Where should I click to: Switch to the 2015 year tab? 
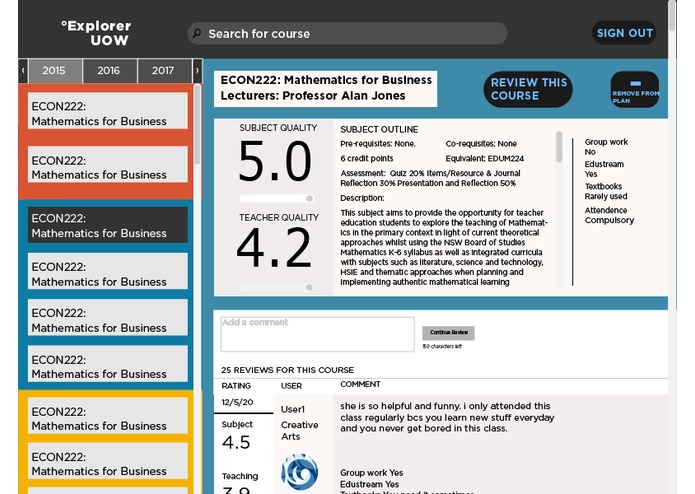click(x=55, y=70)
